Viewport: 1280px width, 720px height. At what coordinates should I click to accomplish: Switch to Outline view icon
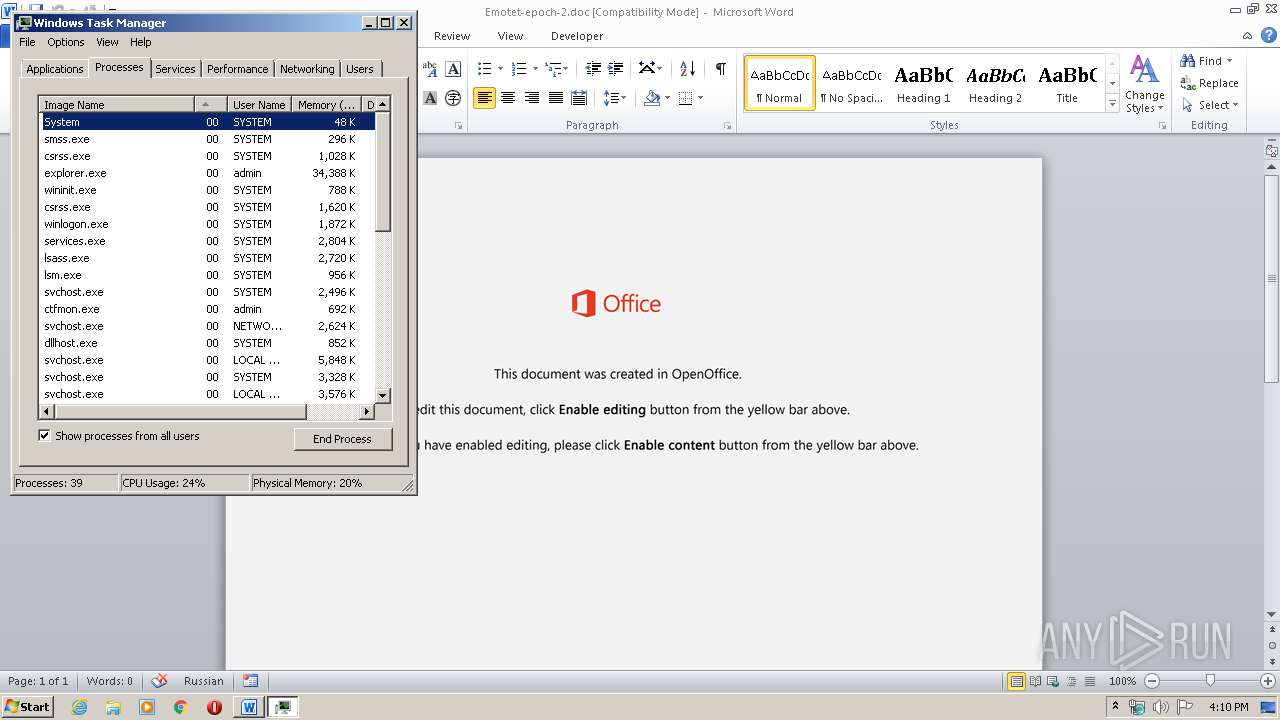1070,681
